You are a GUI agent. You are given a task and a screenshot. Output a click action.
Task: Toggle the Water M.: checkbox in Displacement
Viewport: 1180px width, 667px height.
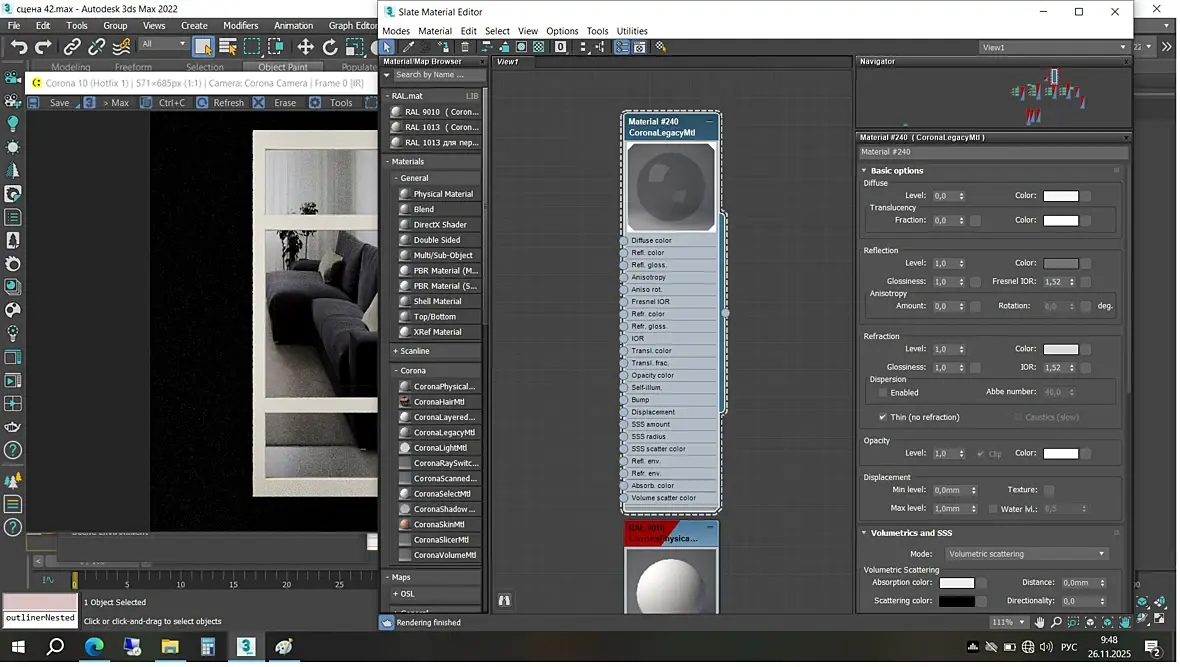(993, 509)
